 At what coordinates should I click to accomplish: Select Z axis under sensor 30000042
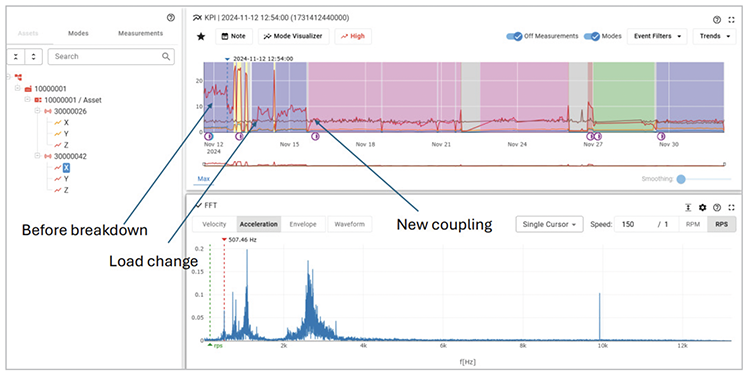pos(66,190)
